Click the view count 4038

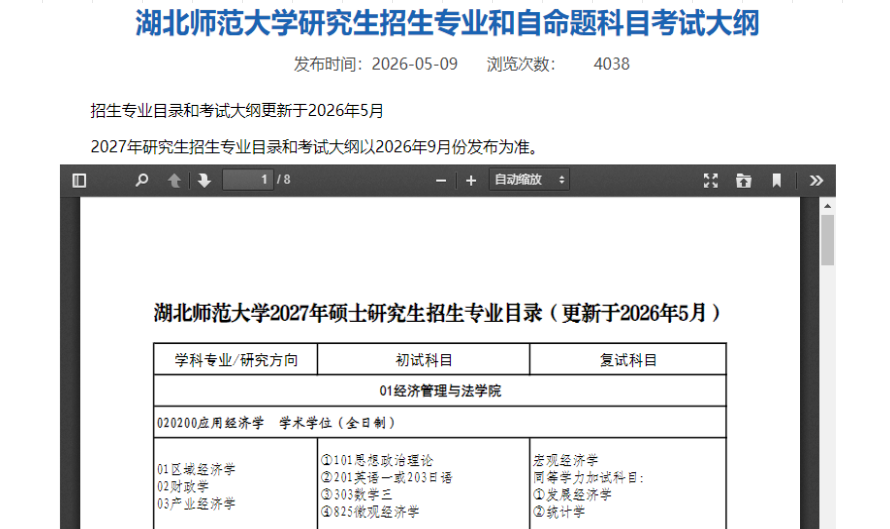click(611, 64)
